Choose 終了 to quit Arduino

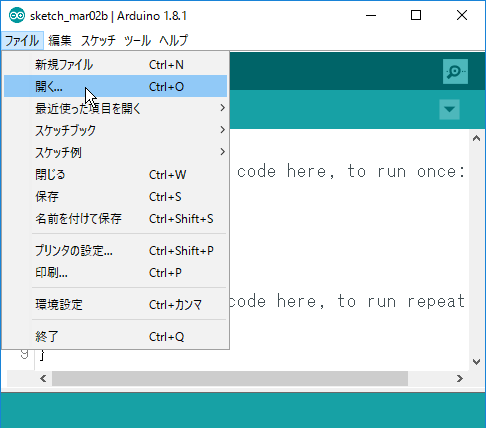click(115, 336)
